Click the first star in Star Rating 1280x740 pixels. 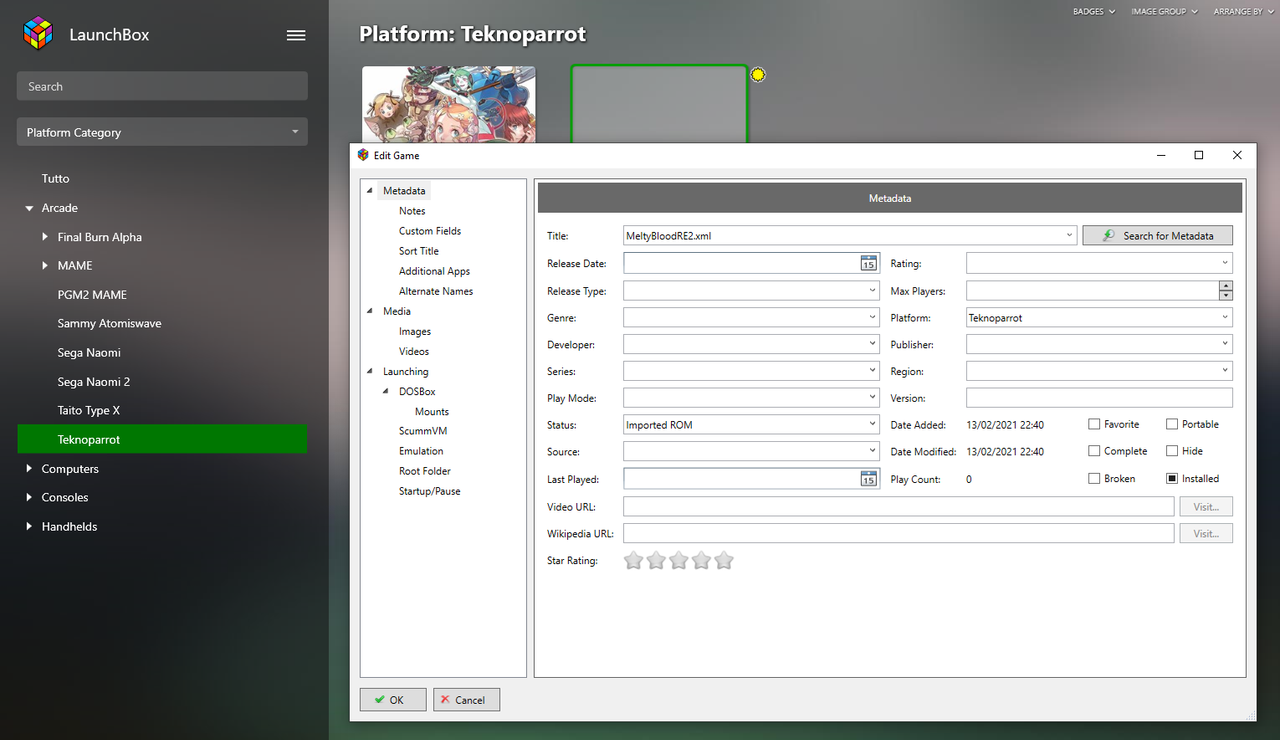(x=633, y=560)
